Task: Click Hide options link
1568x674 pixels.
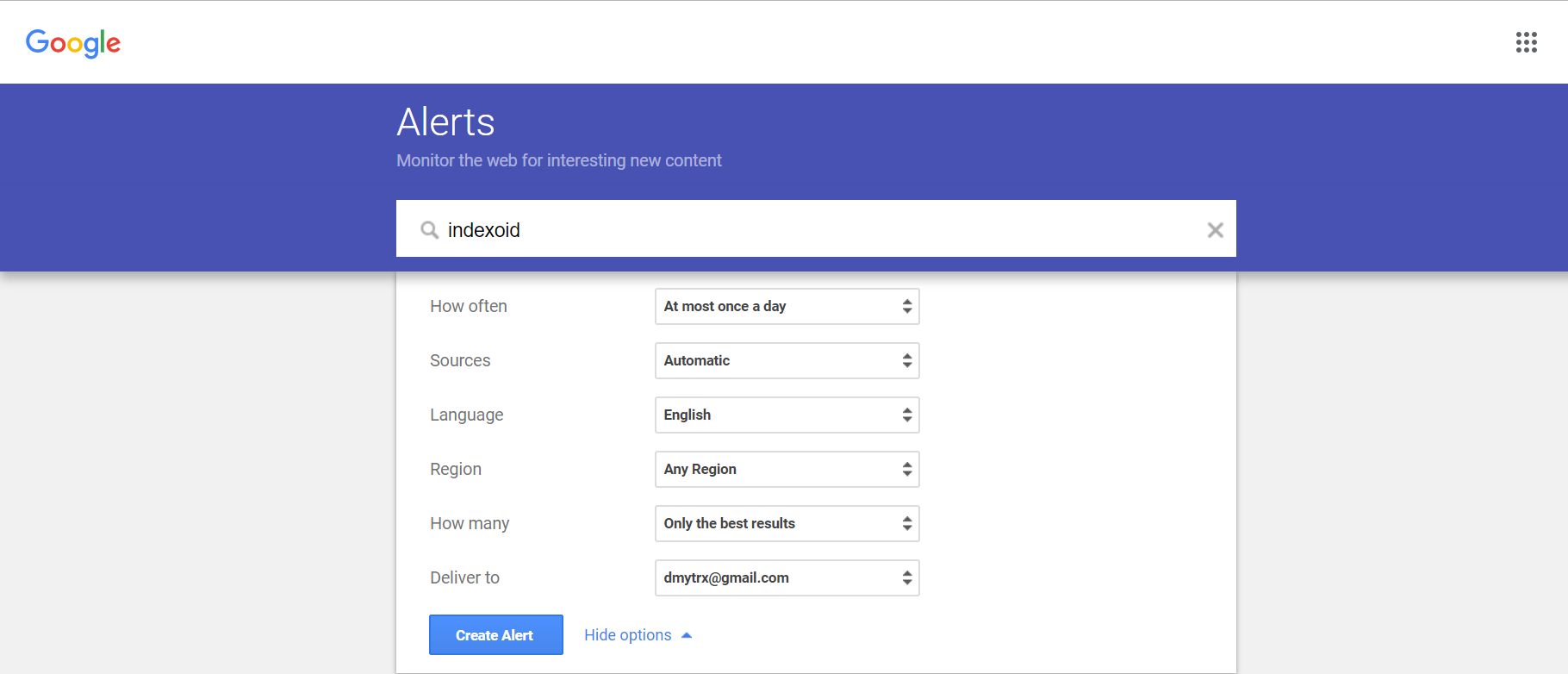Action: pyautogui.click(x=638, y=635)
